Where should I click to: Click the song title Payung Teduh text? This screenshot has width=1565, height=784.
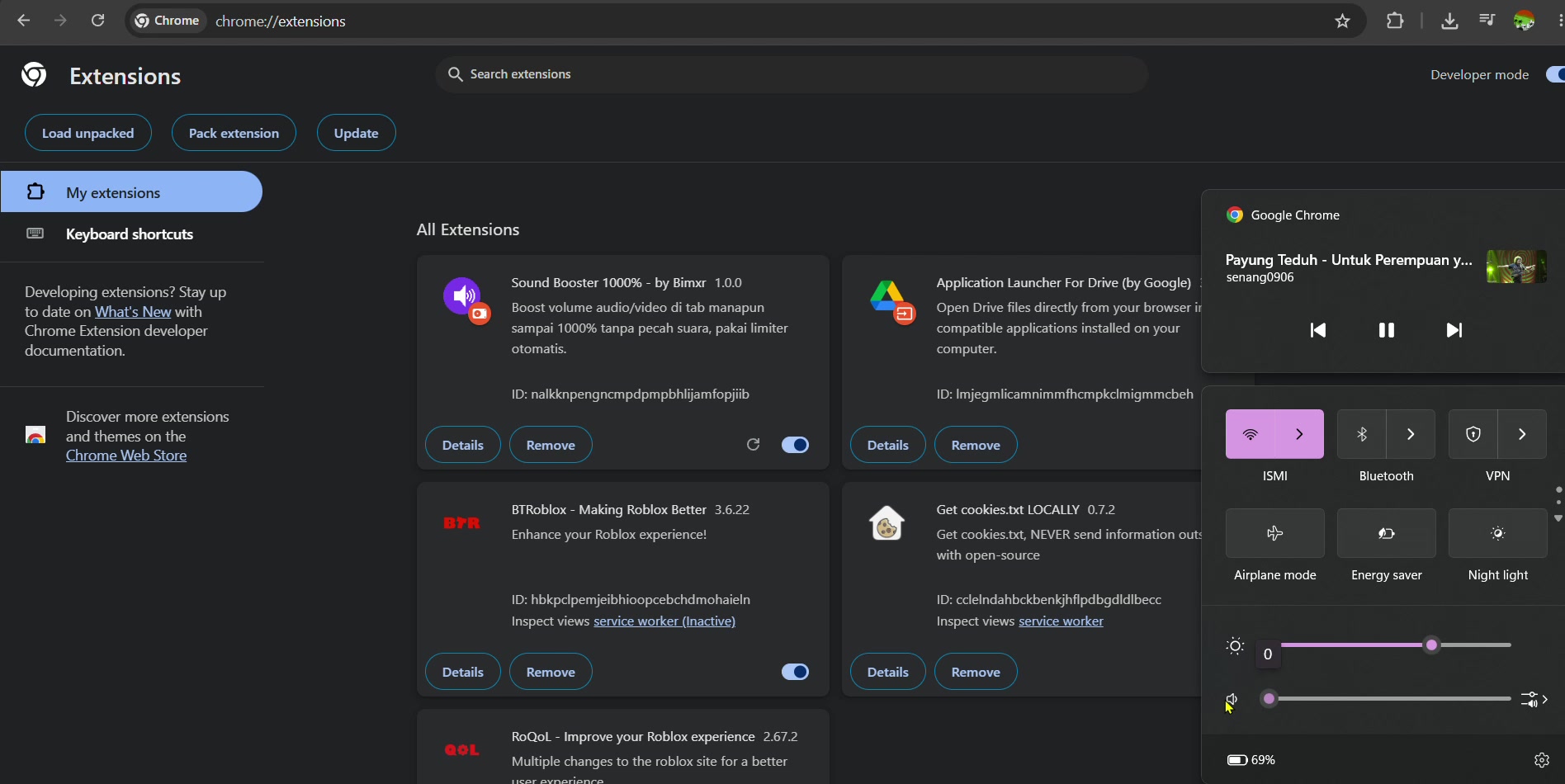point(1349,260)
